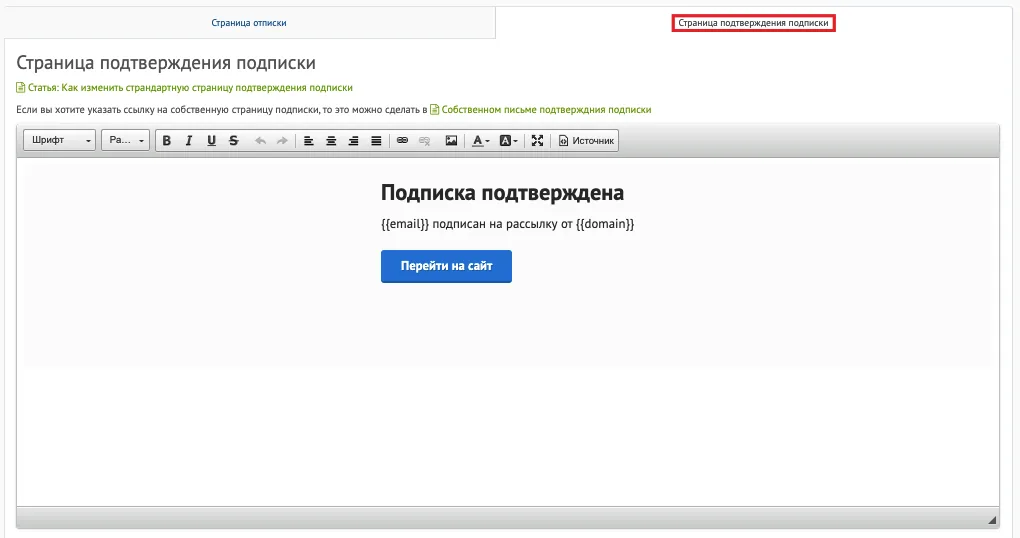Screen dimensions: 1020x538
Task: Align text to the right
Action: [353, 141]
